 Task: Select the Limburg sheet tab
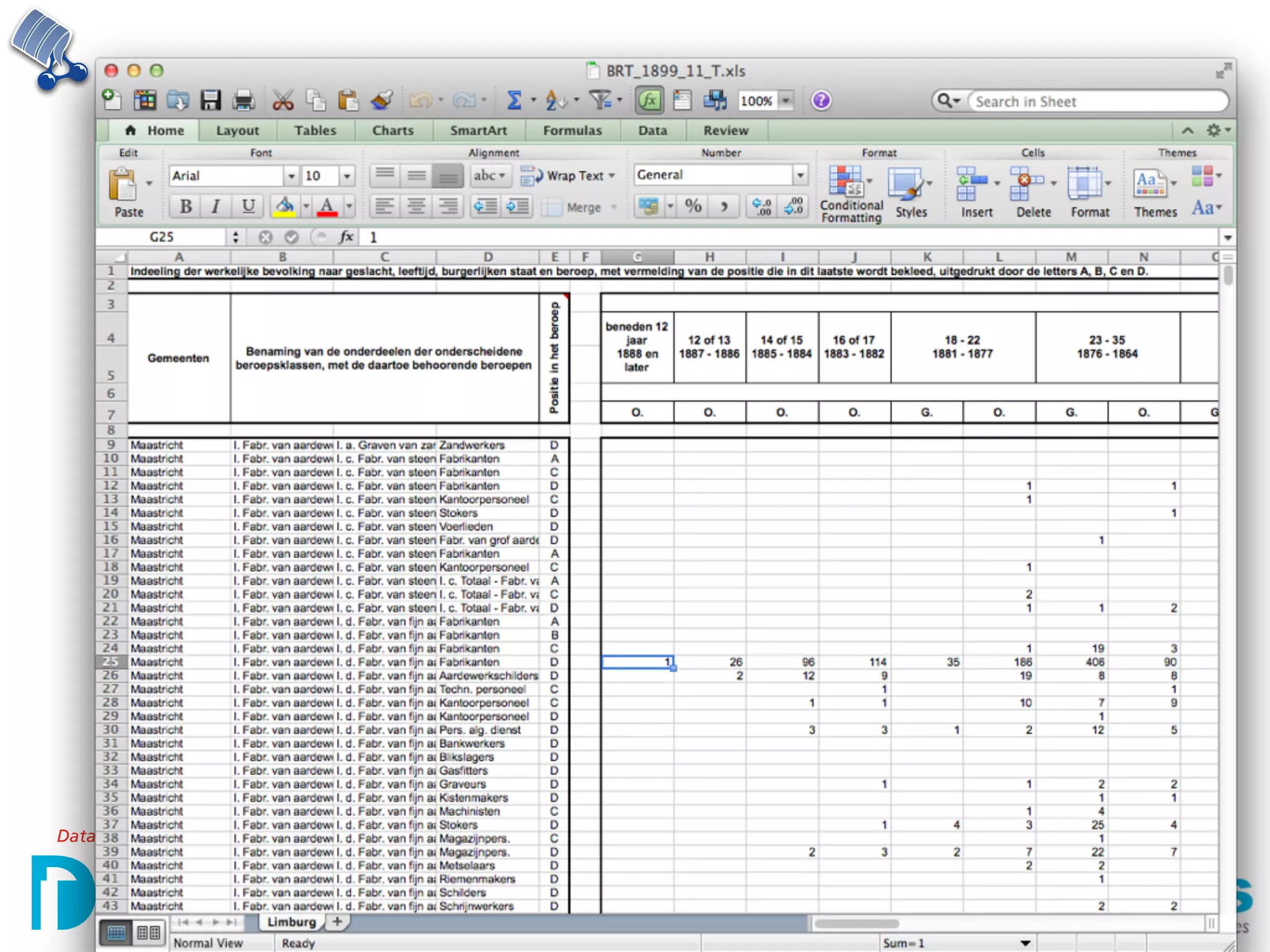291,922
